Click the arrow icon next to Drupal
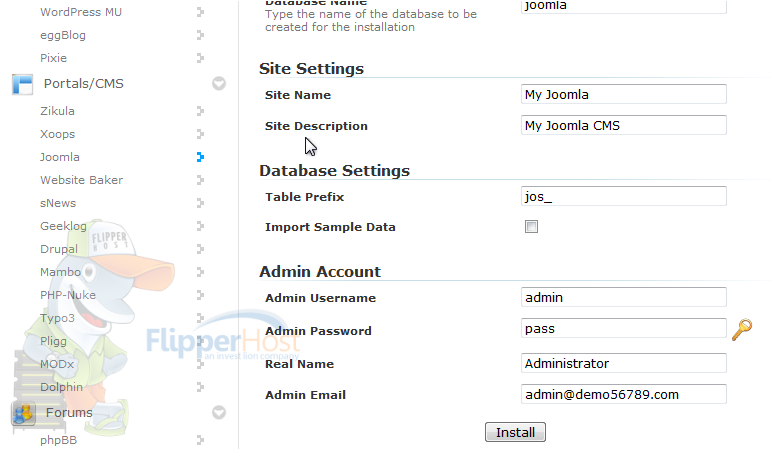Image resolution: width=776 pixels, height=450 pixels. pos(200,249)
